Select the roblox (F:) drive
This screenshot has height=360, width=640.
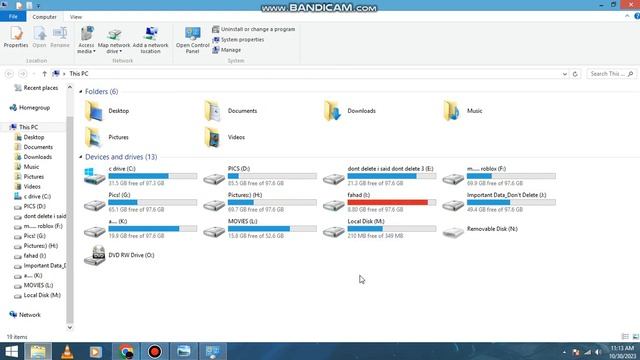500,176
